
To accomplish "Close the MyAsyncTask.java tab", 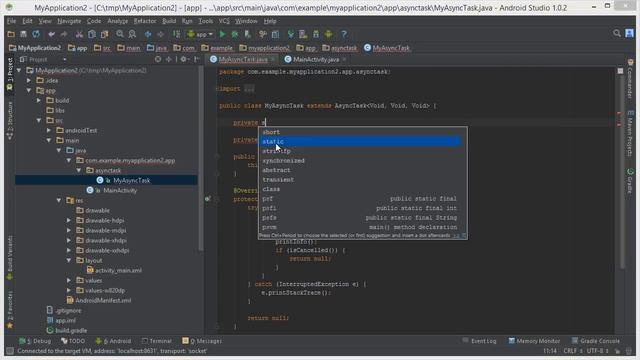I will click(x=273, y=60).
